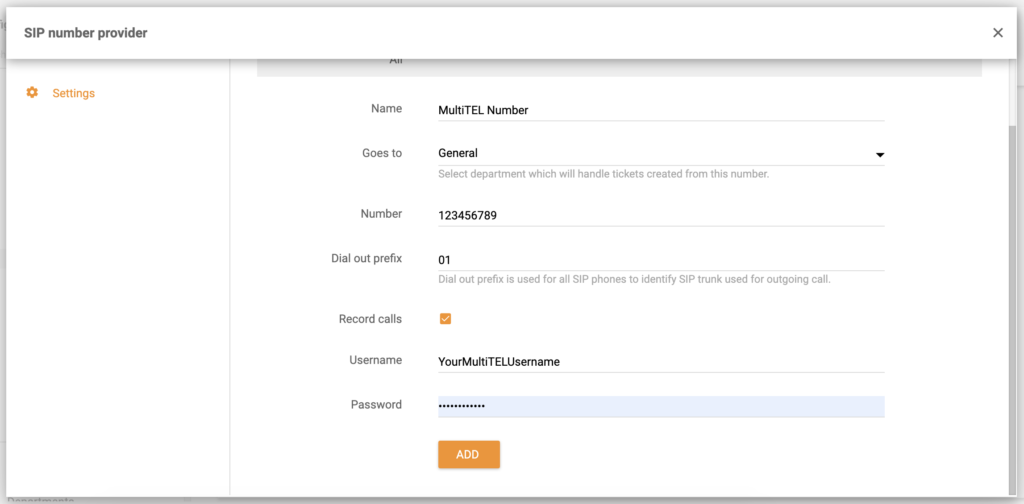Click the Settings gear icon

pyautogui.click(x=32, y=93)
